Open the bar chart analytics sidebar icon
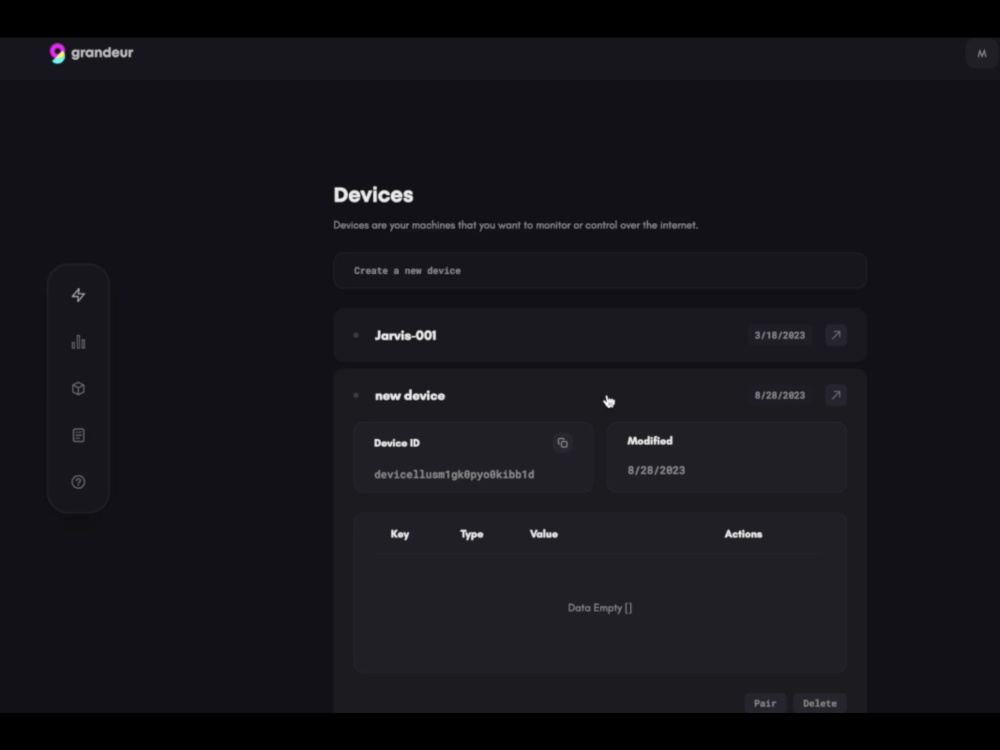 pos(78,342)
